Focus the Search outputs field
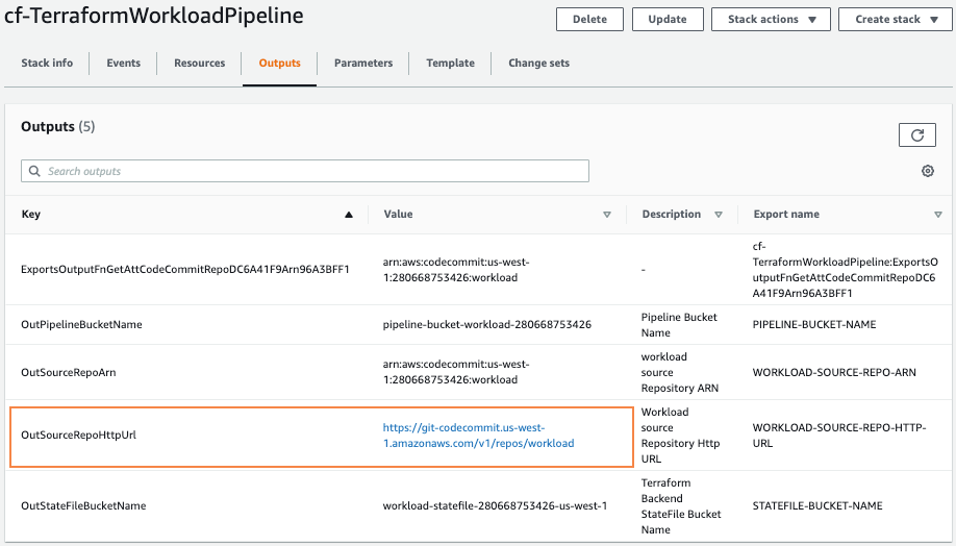The image size is (956, 547). click(x=305, y=171)
